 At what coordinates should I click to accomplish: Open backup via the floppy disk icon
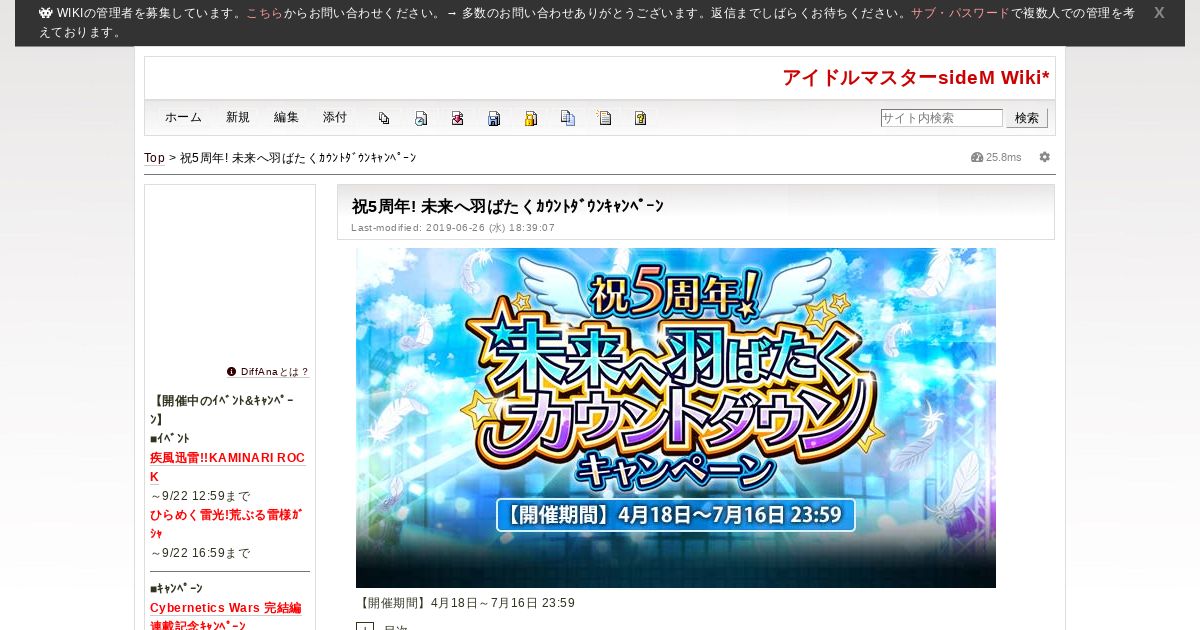click(494, 118)
